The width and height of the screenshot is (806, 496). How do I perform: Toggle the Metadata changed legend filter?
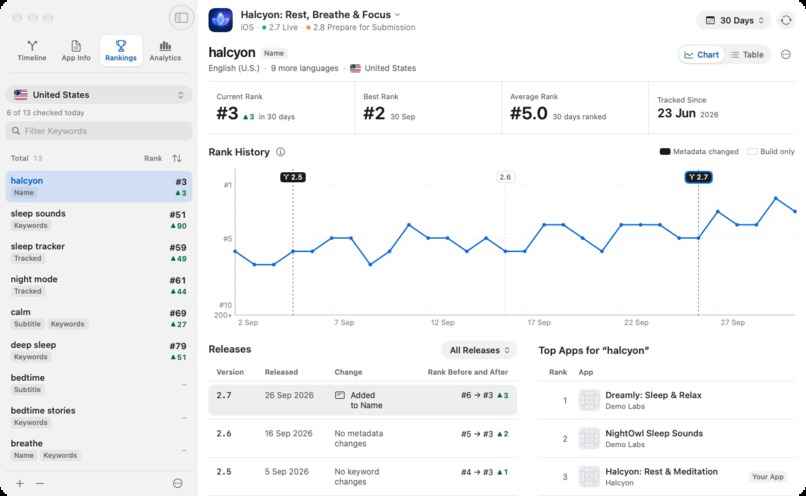699,152
